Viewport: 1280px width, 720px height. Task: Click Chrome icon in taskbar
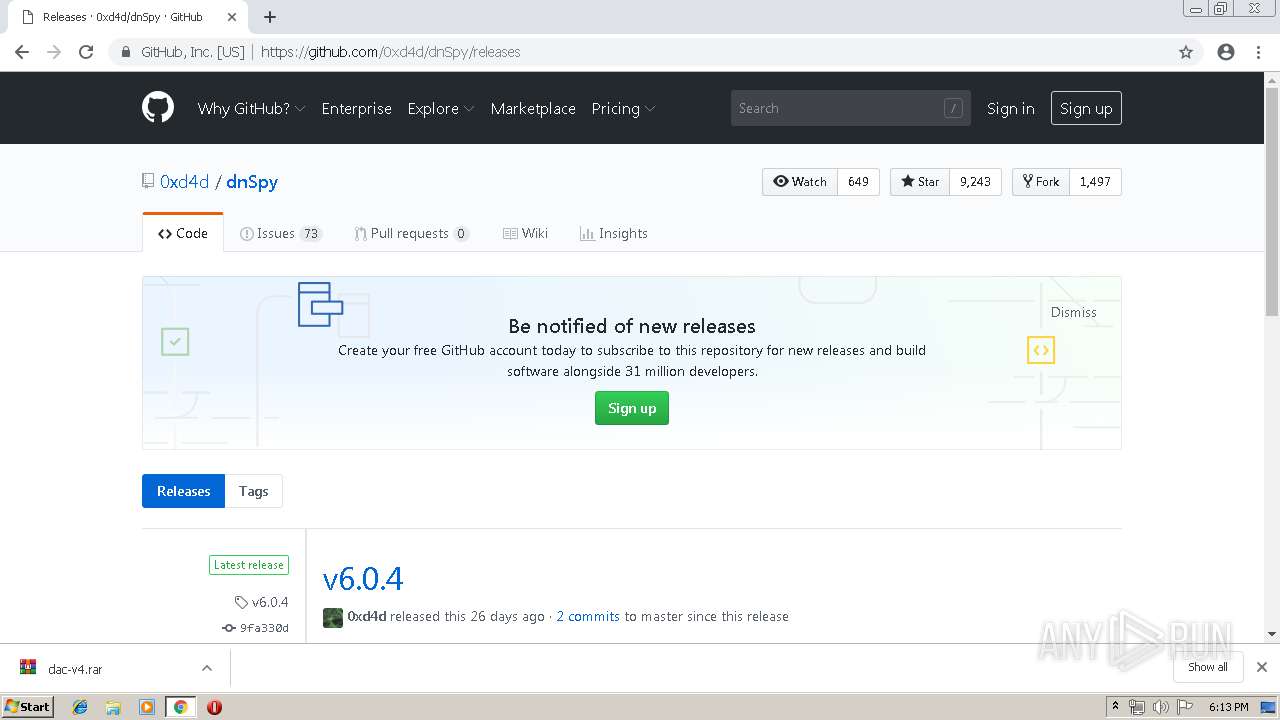click(x=181, y=707)
